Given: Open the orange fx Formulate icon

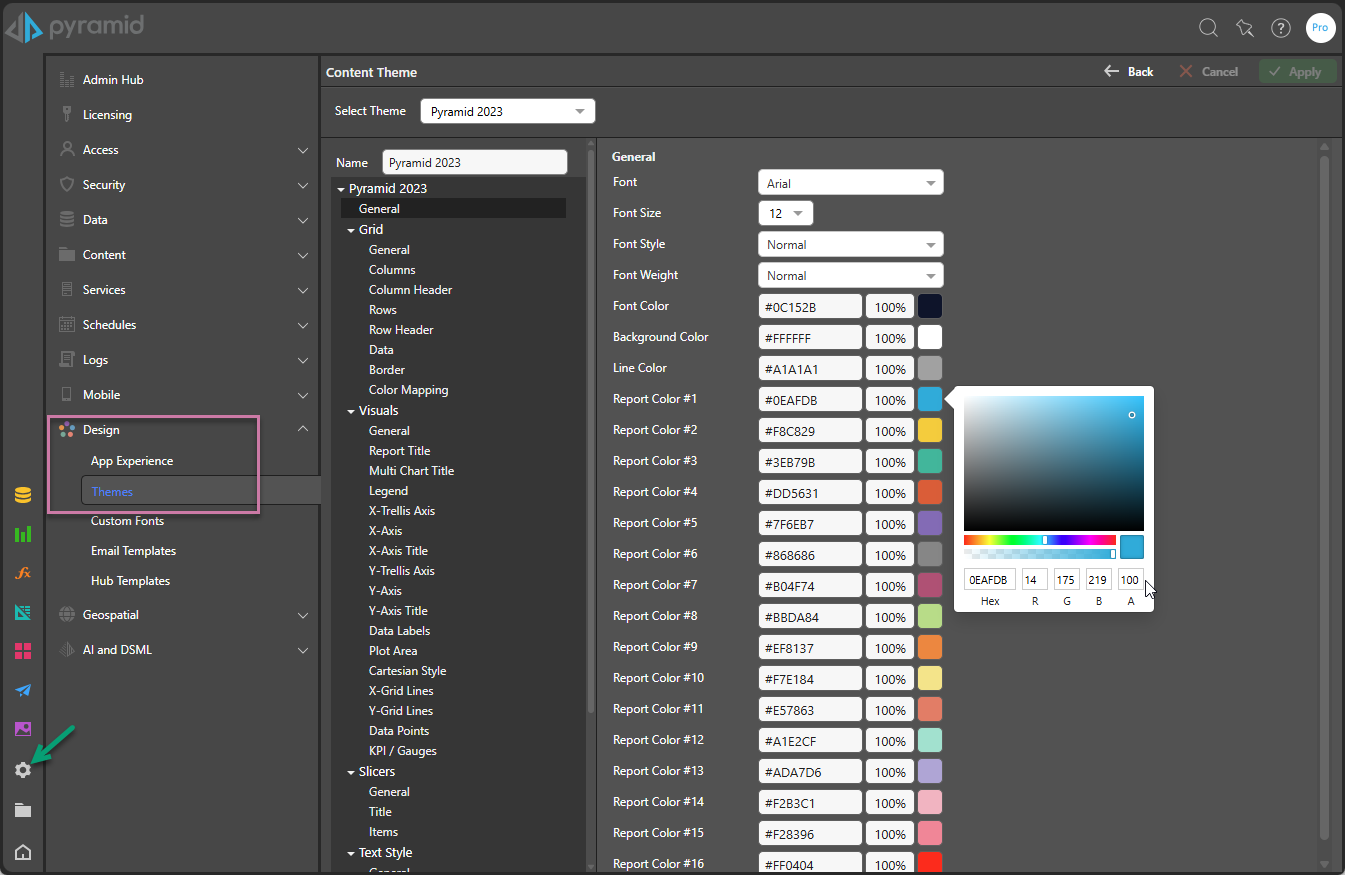Looking at the screenshot, I should point(23,573).
